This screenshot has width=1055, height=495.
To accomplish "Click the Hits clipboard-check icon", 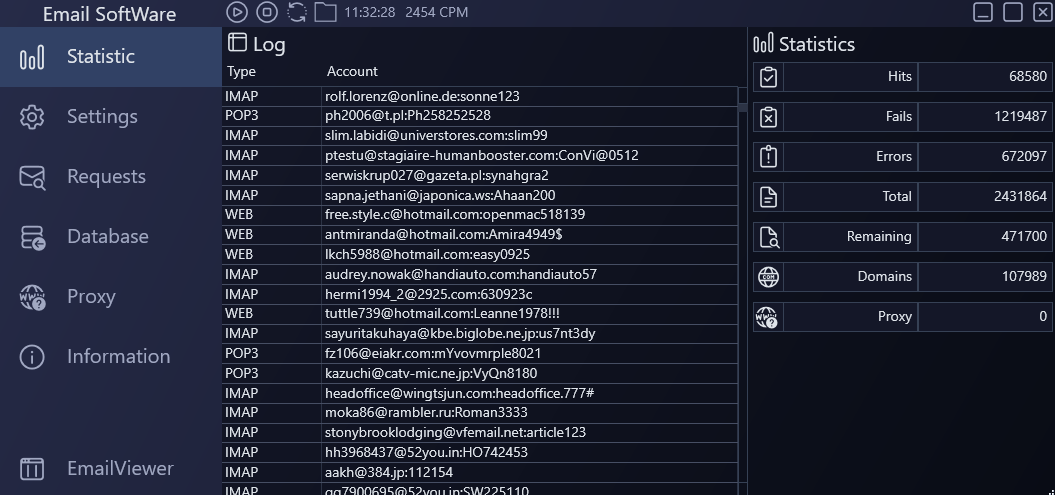I will [768, 77].
